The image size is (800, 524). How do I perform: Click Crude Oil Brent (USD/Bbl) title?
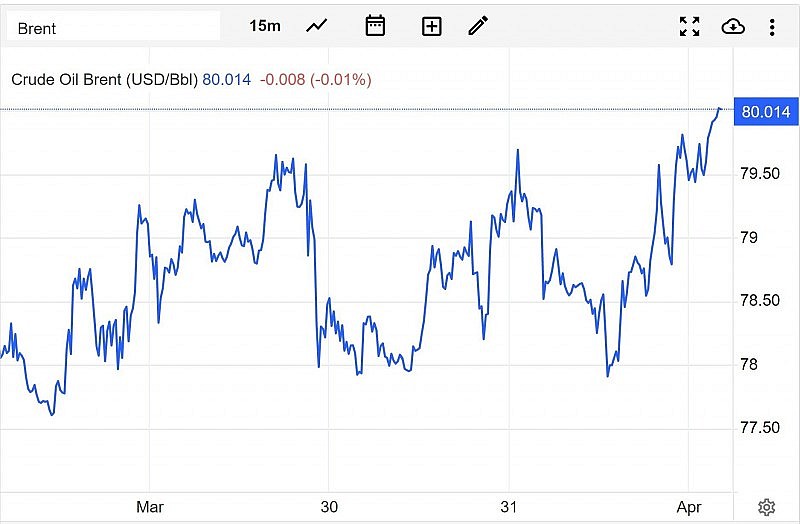point(104,79)
